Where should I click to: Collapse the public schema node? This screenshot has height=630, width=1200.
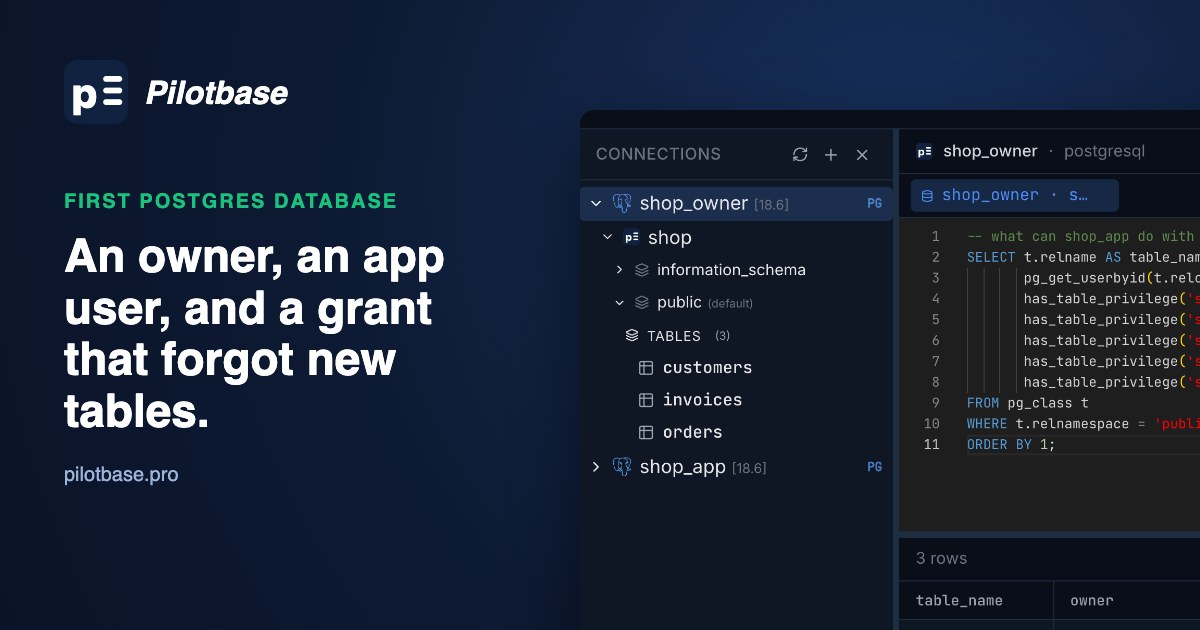point(619,302)
